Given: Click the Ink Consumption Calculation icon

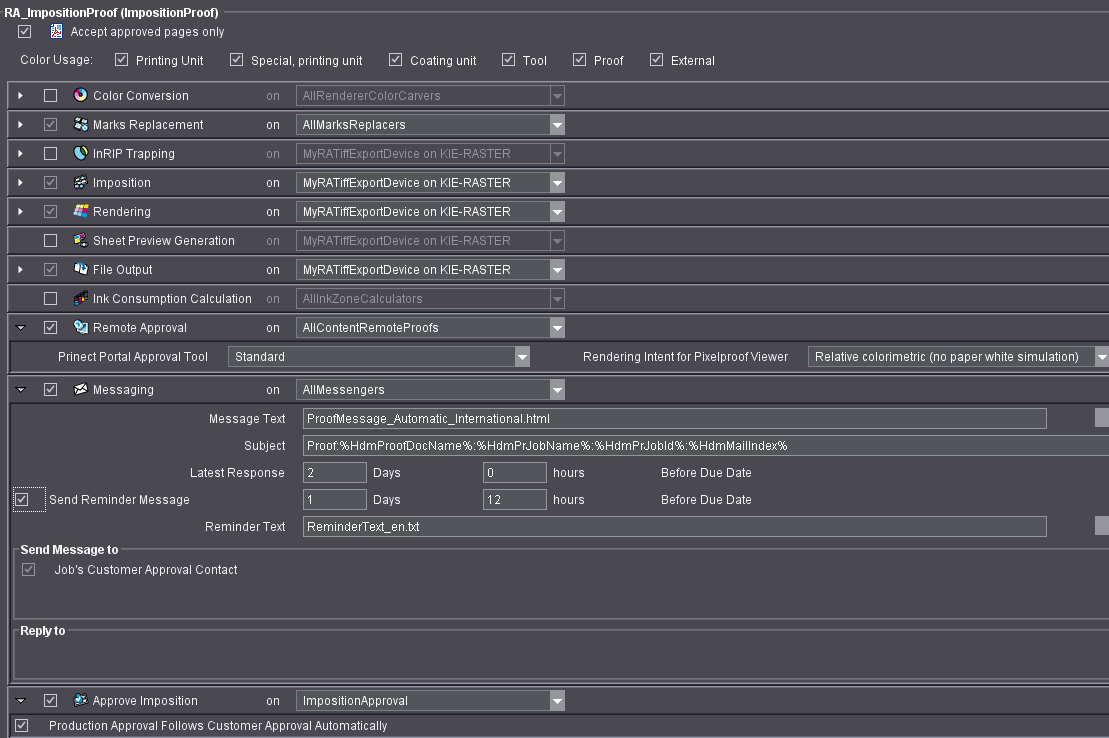Looking at the screenshot, I should pyautogui.click(x=81, y=299).
